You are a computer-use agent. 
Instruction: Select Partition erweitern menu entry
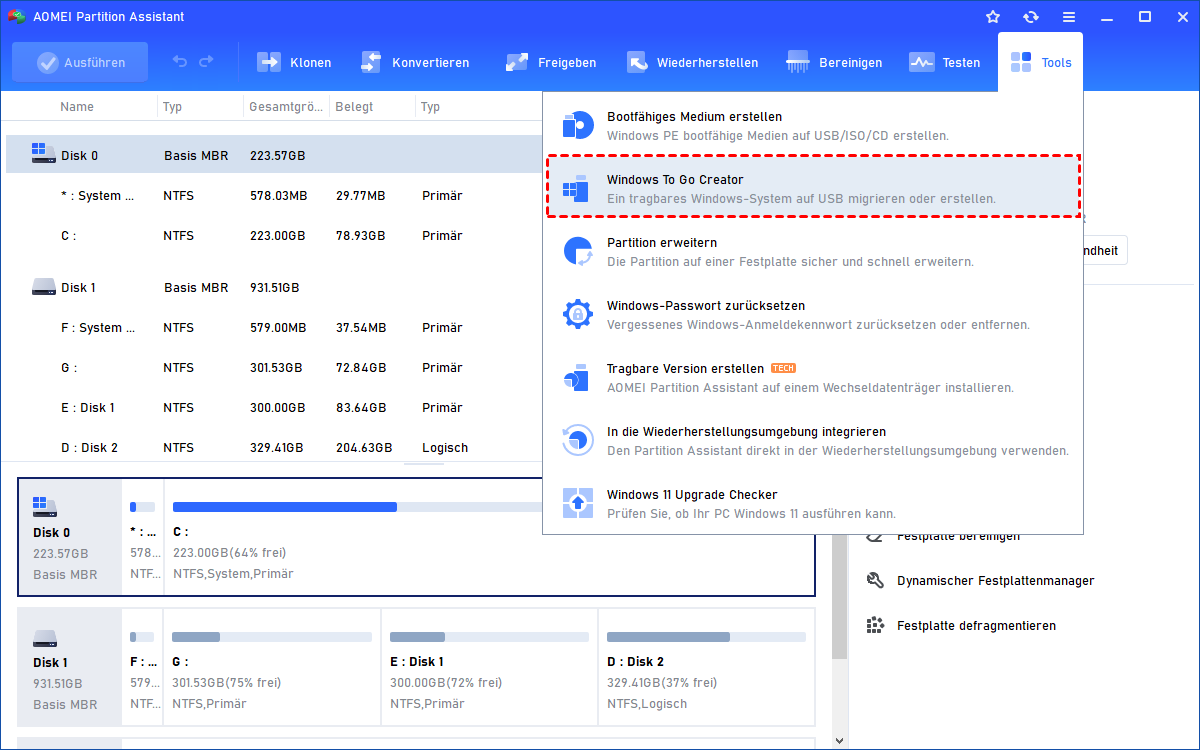[813, 252]
